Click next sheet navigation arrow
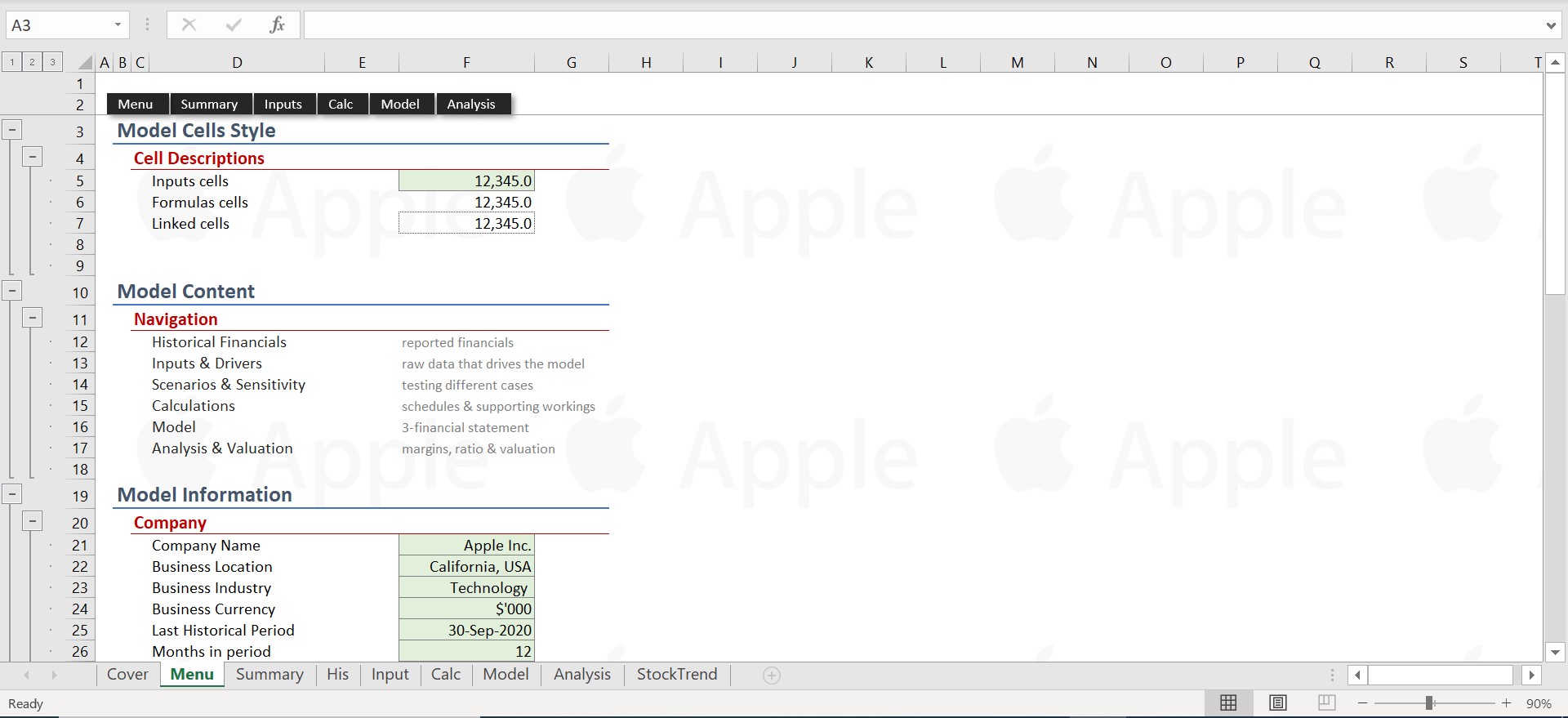The width and height of the screenshot is (1568, 718). click(55, 675)
